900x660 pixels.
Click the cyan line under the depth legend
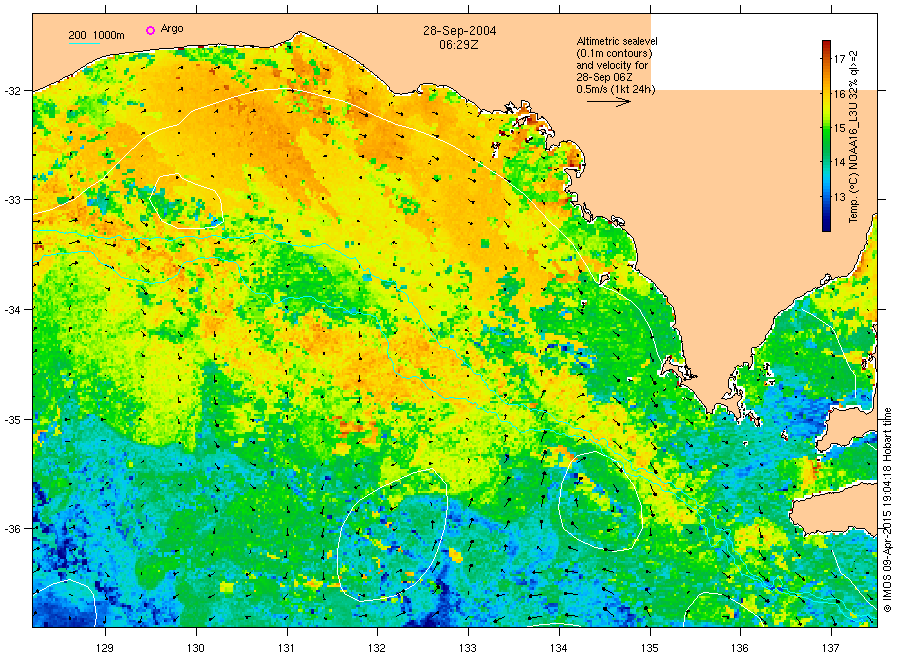coord(84,43)
